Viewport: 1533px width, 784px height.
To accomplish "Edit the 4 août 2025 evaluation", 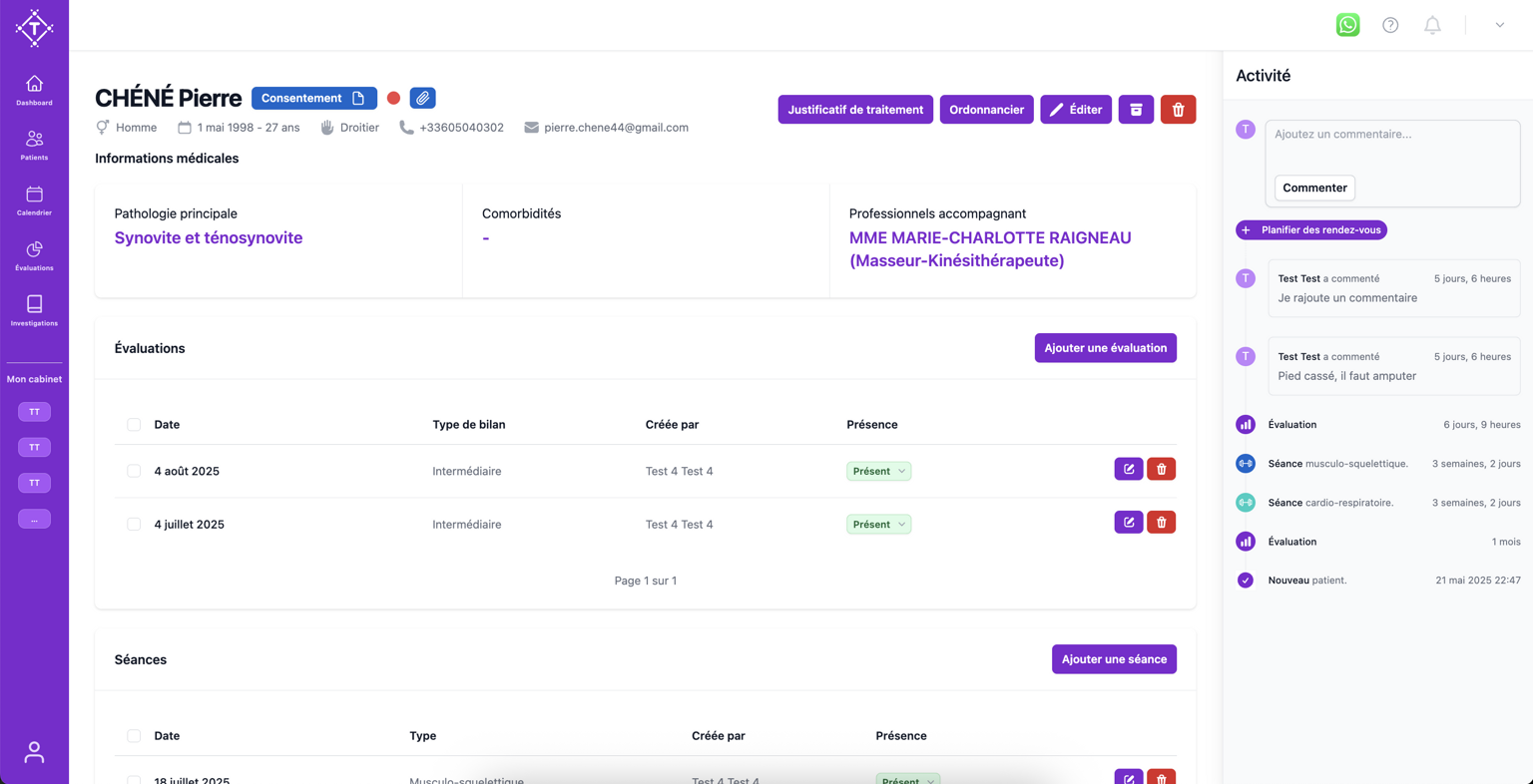I will pos(1129,469).
